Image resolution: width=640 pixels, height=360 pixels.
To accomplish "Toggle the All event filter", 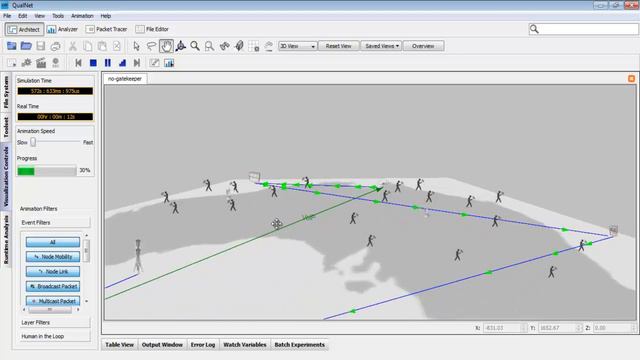I will (53, 242).
